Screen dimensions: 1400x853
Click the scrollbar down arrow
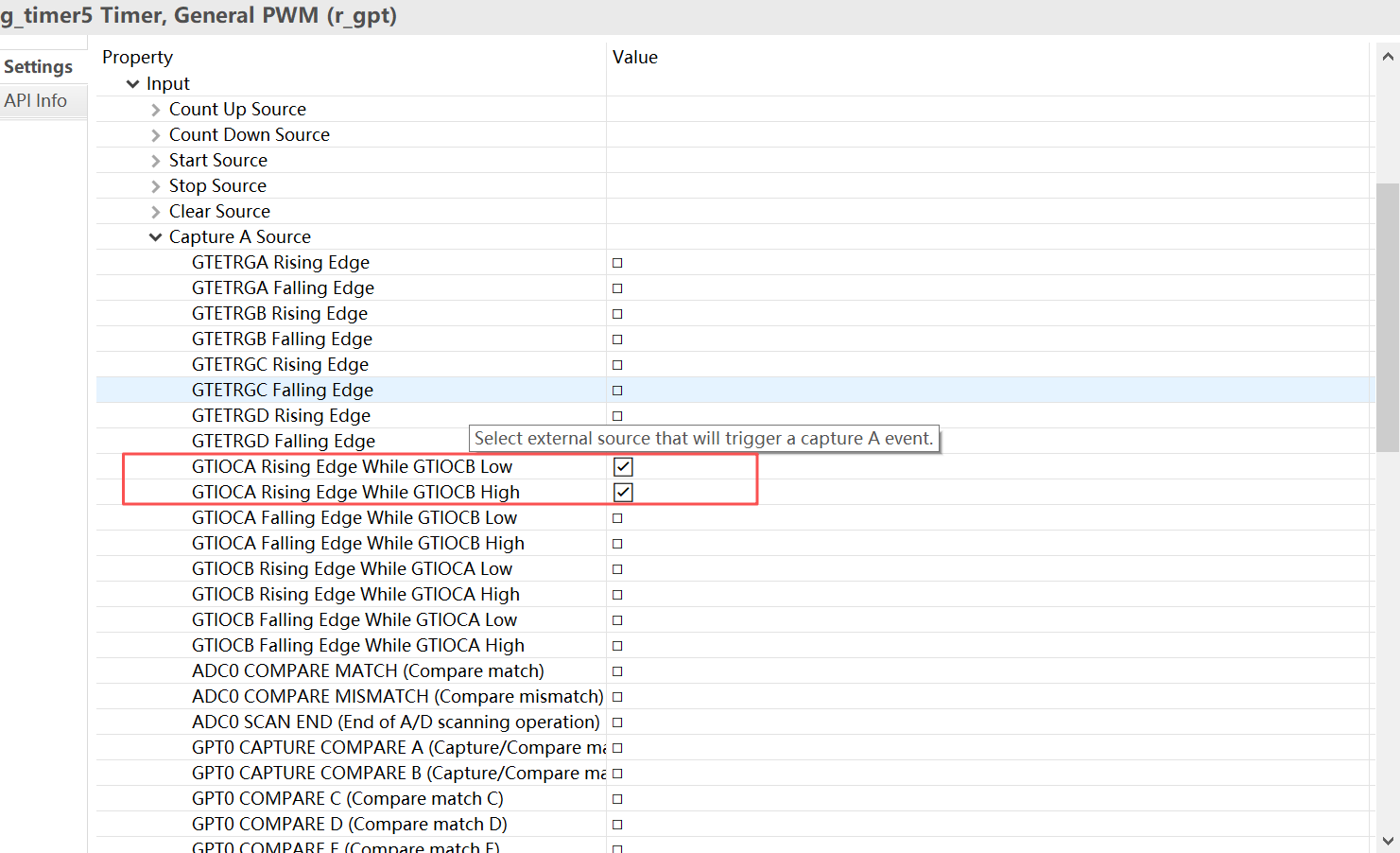[x=1388, y=841]
